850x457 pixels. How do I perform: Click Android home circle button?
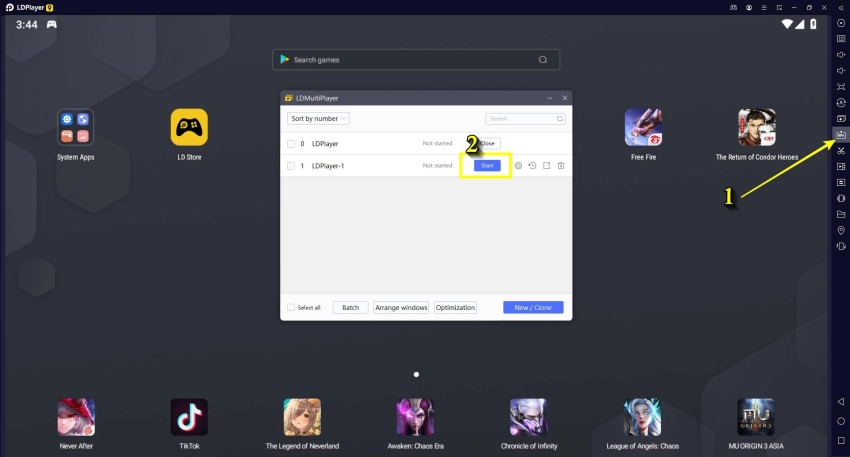pyautogui.click(x=841, y=421)
